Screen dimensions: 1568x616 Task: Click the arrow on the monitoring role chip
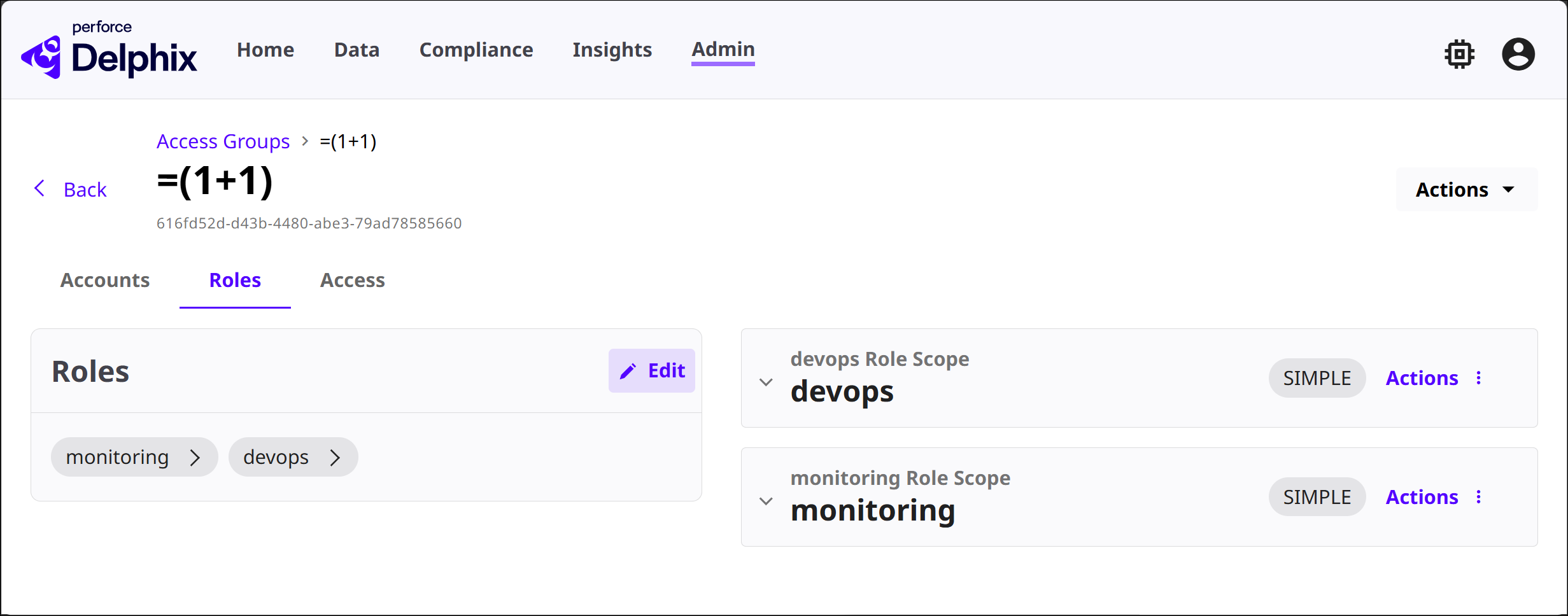[195, 458]
